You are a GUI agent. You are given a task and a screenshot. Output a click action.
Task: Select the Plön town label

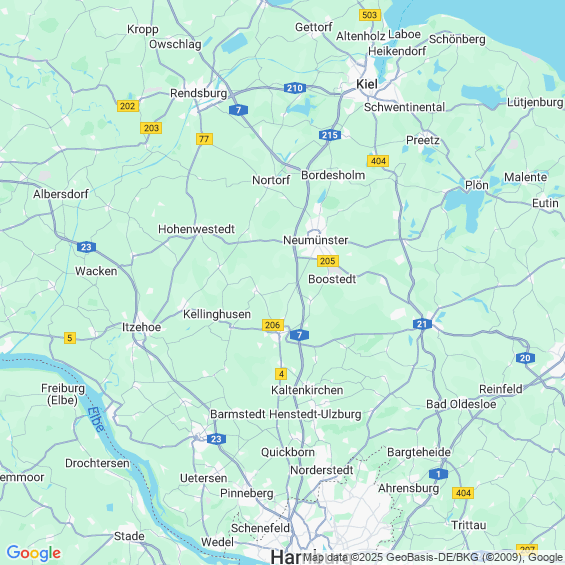(x=477, y=185)
